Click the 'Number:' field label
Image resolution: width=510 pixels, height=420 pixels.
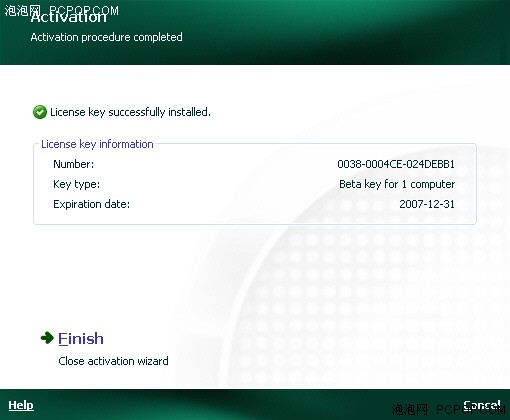74,164
